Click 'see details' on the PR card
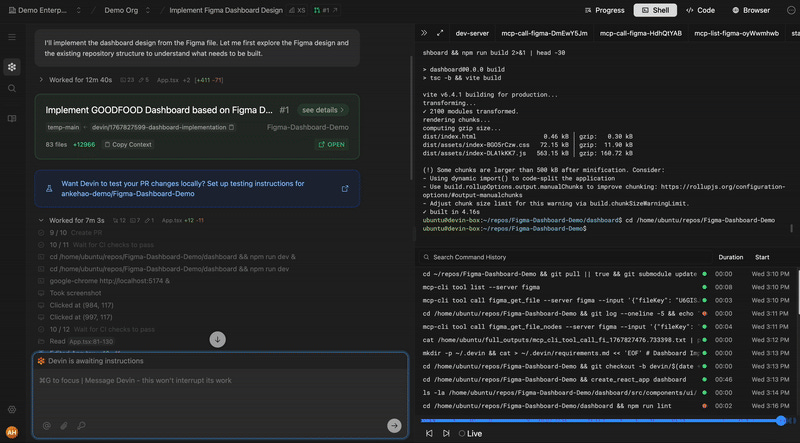This screenshot has width=800, height=443. (x=323, y=110)
